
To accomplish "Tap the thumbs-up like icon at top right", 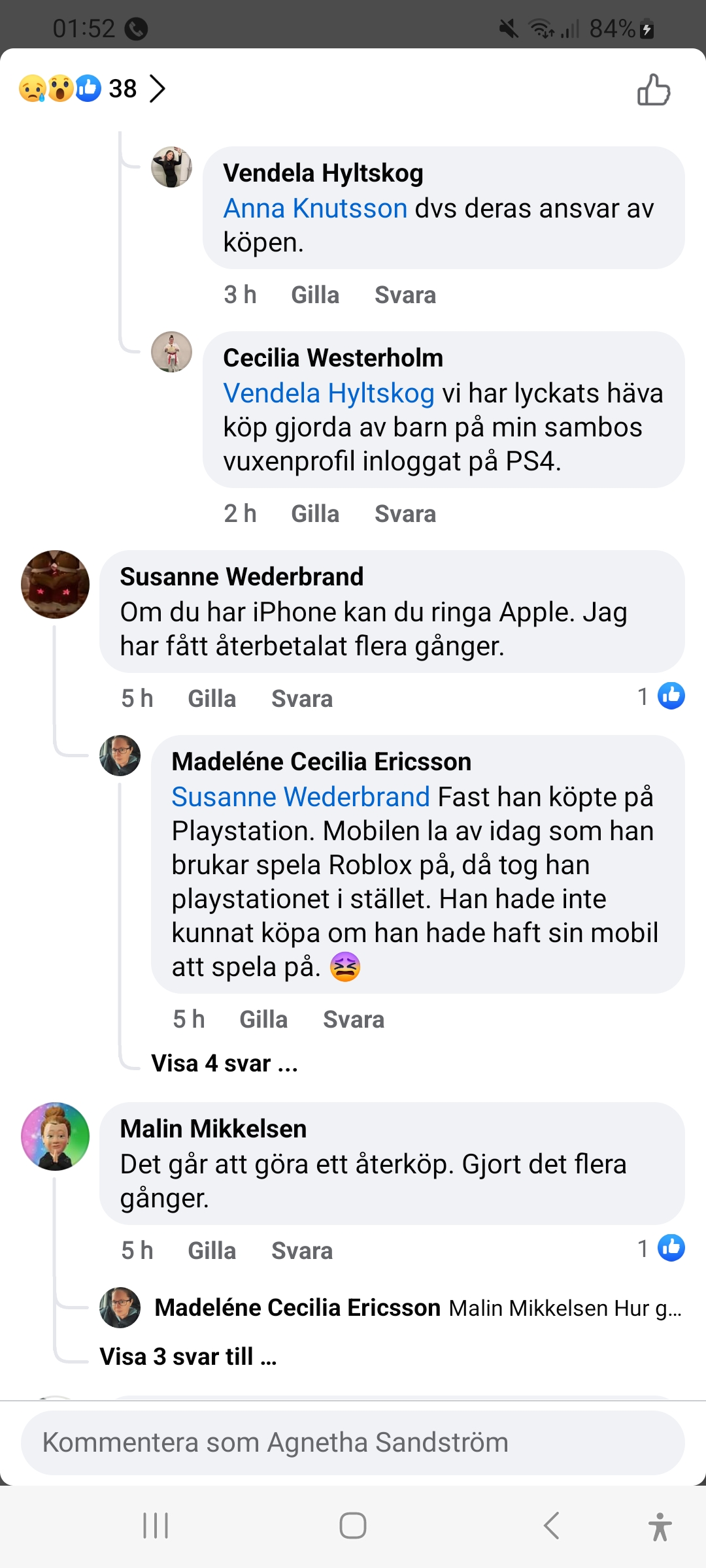I will (x=654, y=90).
